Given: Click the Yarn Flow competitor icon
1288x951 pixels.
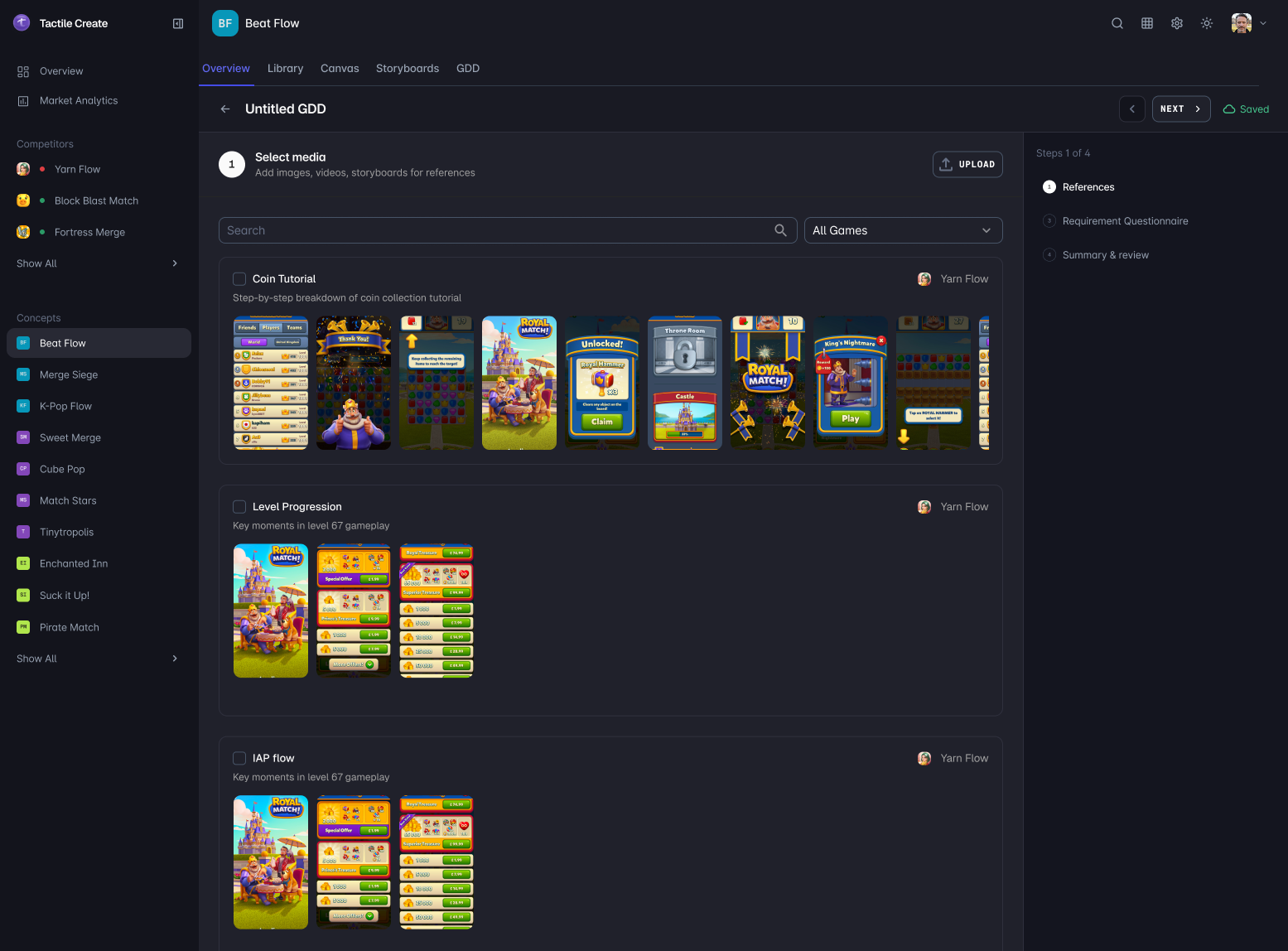Looking at the screenshot, I should click(23, 169).
